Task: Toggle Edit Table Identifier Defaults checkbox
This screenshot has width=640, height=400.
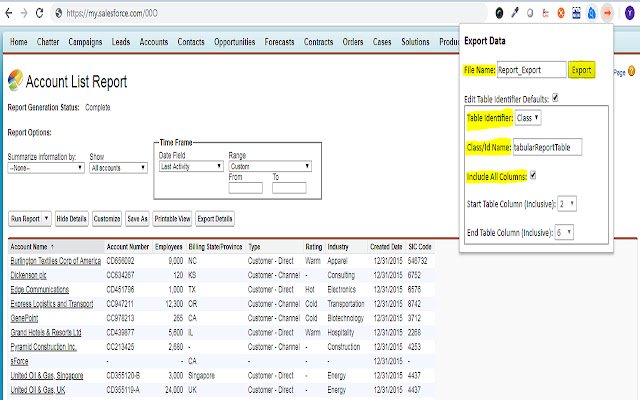Action: click(x=555, y=98)
